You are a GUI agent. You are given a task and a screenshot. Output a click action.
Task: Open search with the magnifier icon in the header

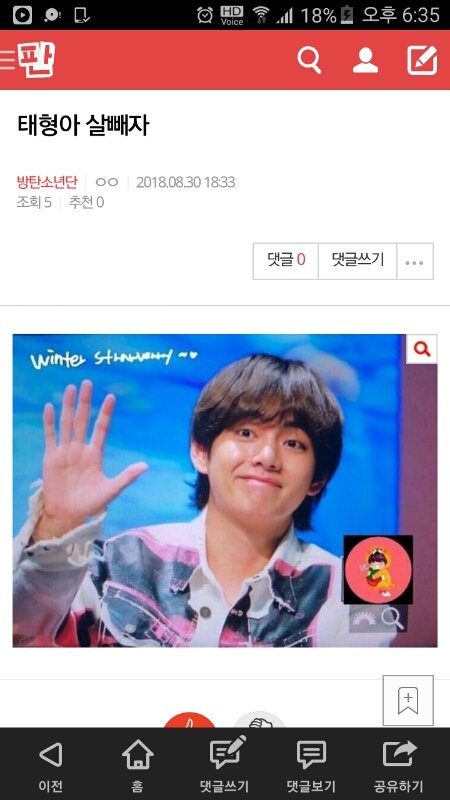309,60
